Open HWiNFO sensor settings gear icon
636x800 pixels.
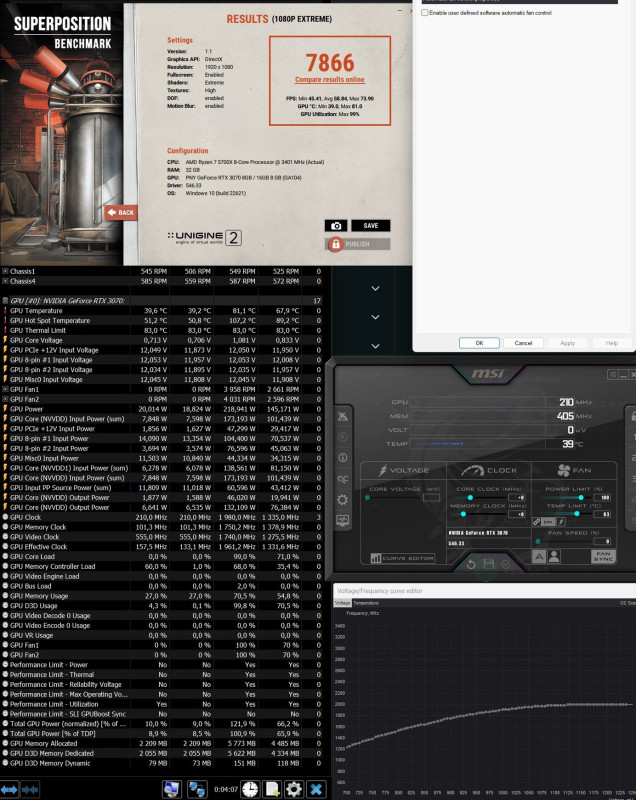pyautogui.click(x=294, y=789)
